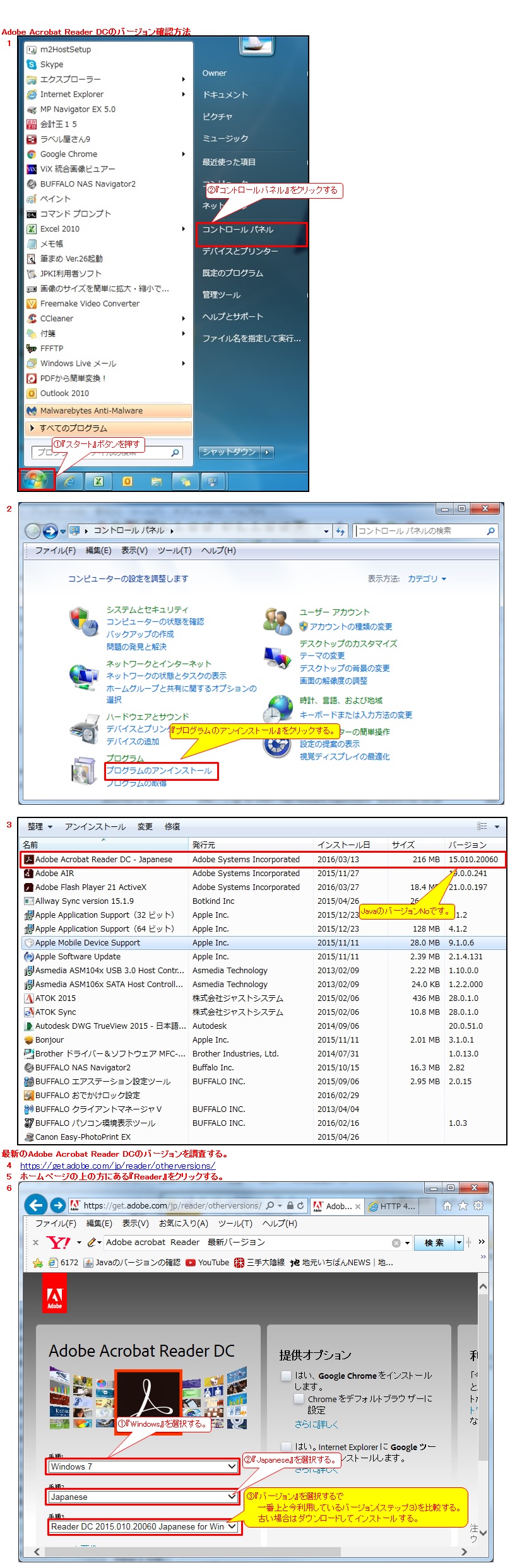510x1568 pixels.
Task: Click the User Accounts people icon
Action: [277, 621]
